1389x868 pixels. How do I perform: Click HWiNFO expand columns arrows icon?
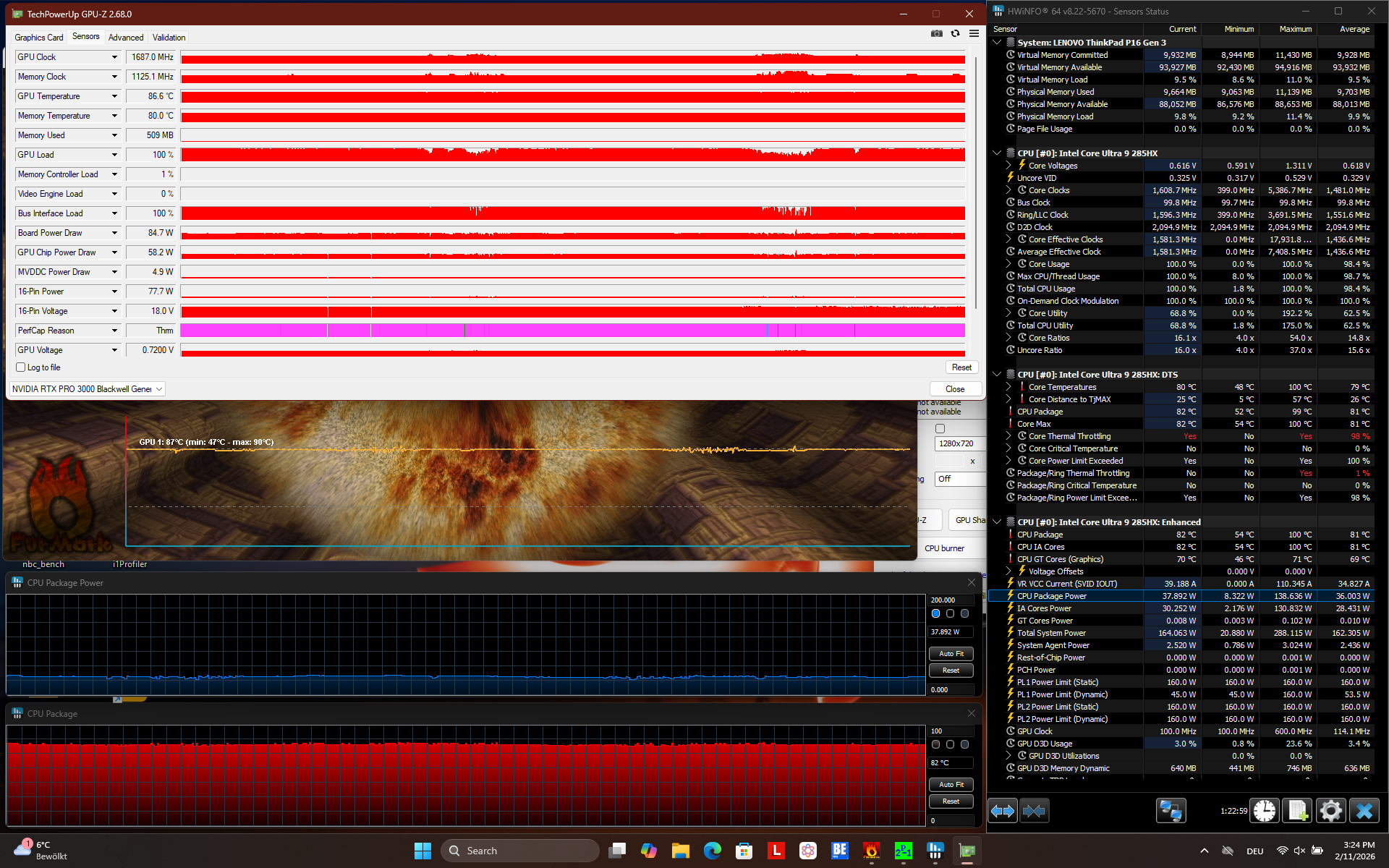tap(1003, 811)
